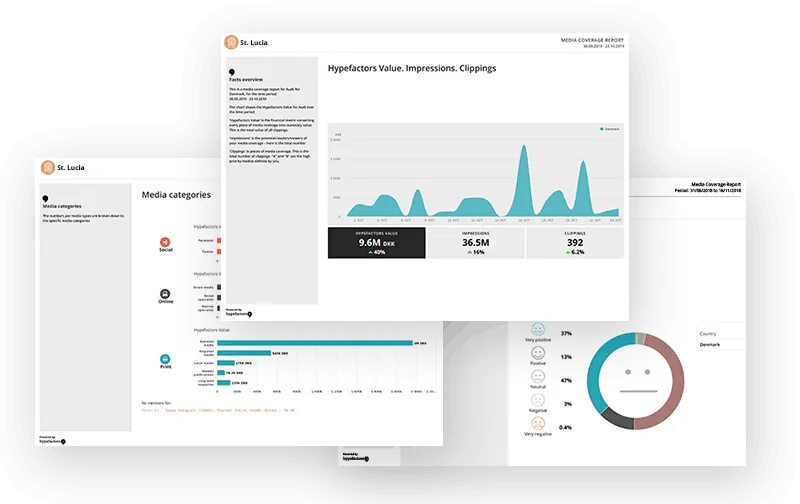Click the neutral face in the donut center

[x=638, y=381]
